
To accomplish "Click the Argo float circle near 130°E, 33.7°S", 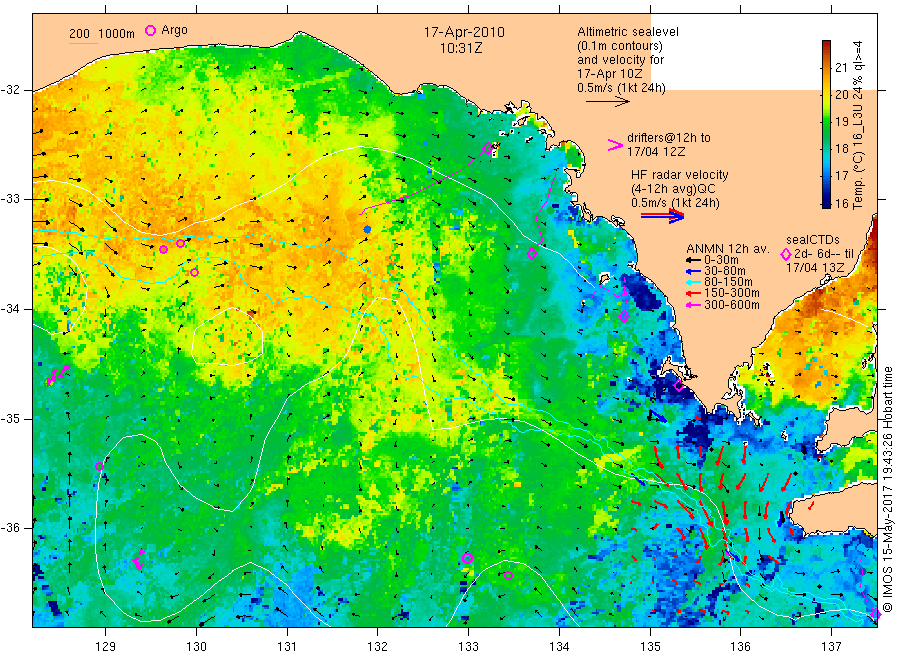I will click(195, 273).
